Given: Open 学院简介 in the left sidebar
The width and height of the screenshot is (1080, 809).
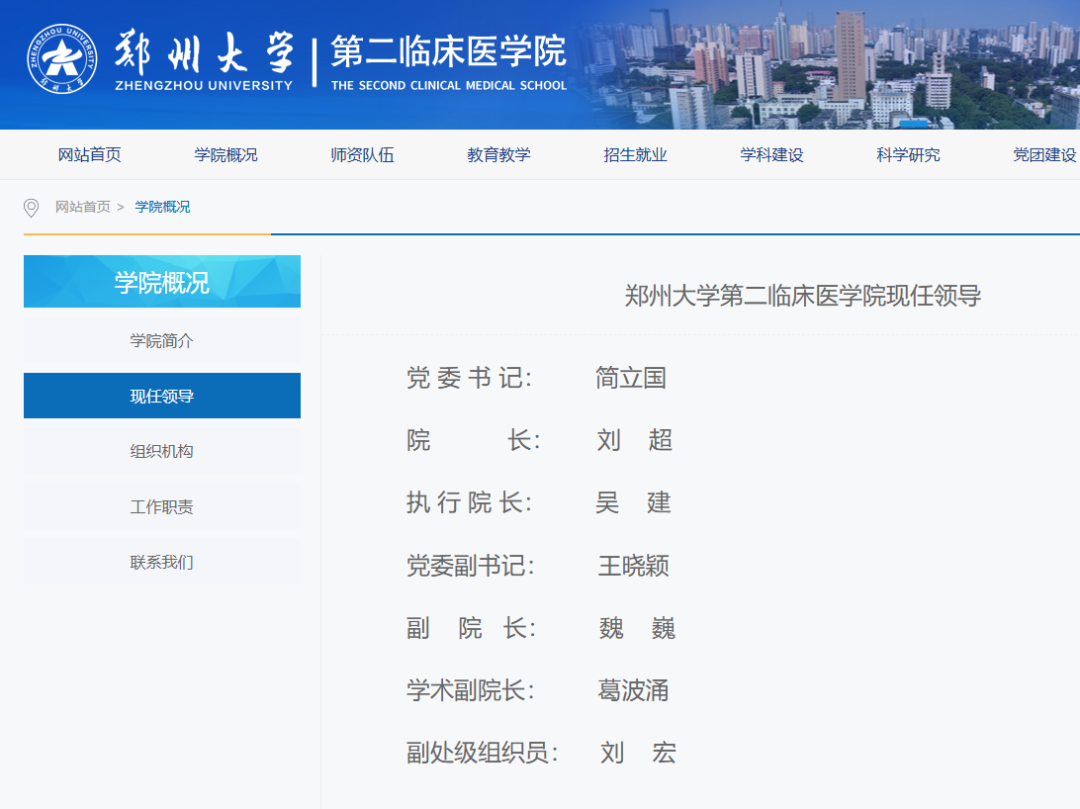Looking at the screenshot, I should tap(162, 341).
